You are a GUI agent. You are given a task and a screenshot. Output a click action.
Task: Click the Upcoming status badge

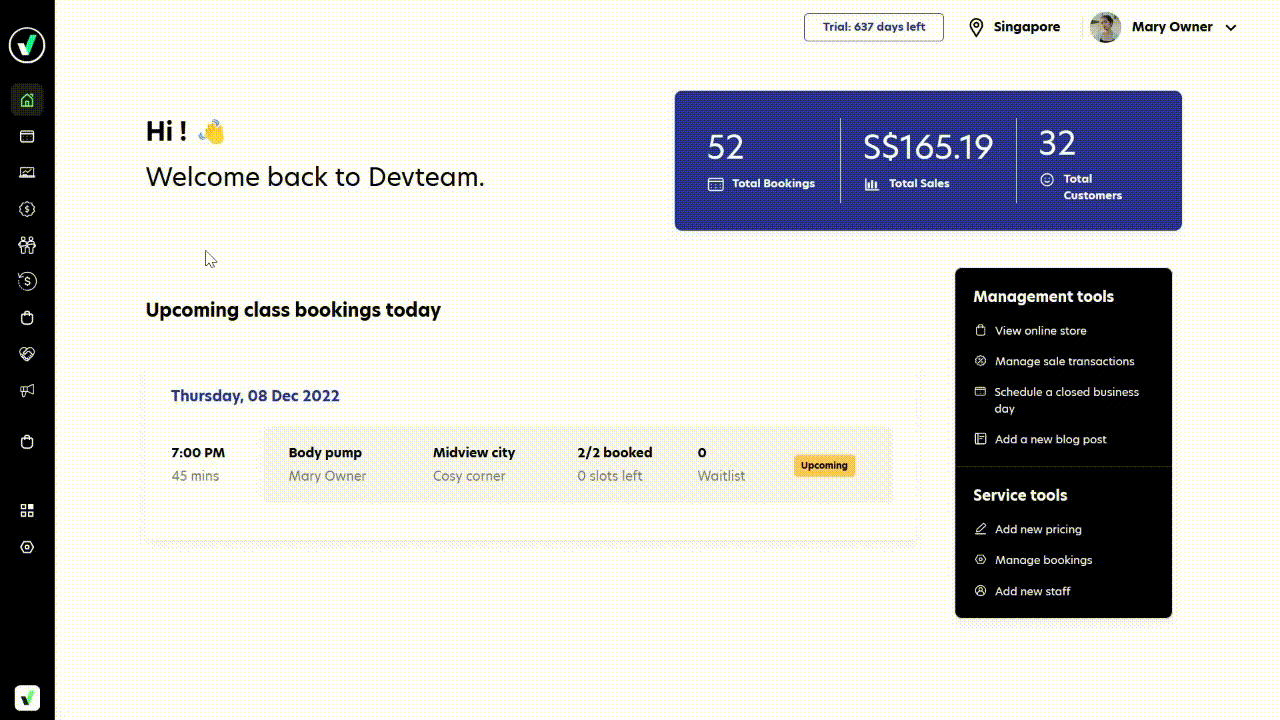click(824, 465)
